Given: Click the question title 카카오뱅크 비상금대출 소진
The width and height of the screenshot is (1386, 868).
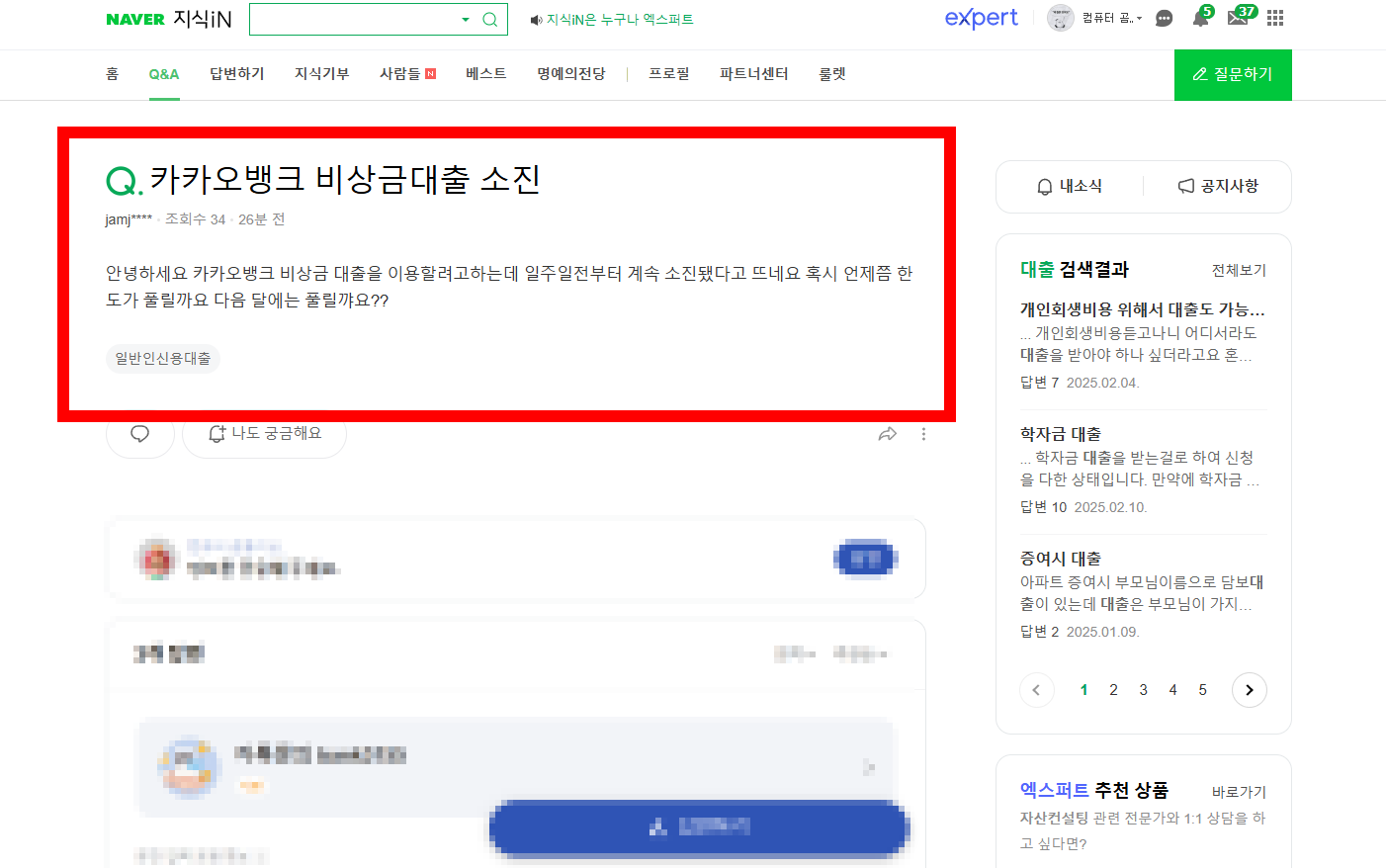Looking at the screenshot, I should click(345, 179).
